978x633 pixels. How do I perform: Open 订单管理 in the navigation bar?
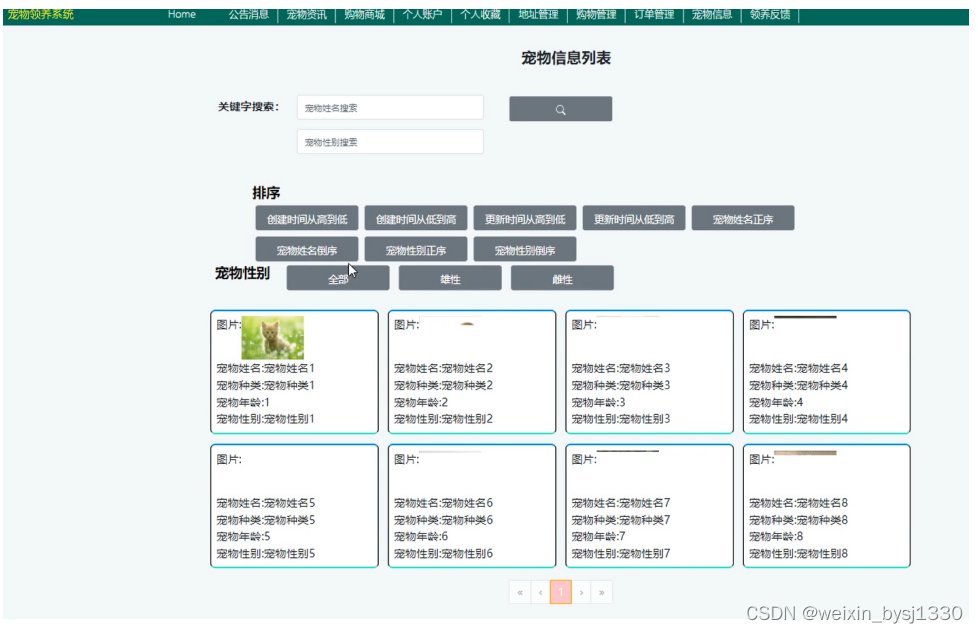[654, 14]
